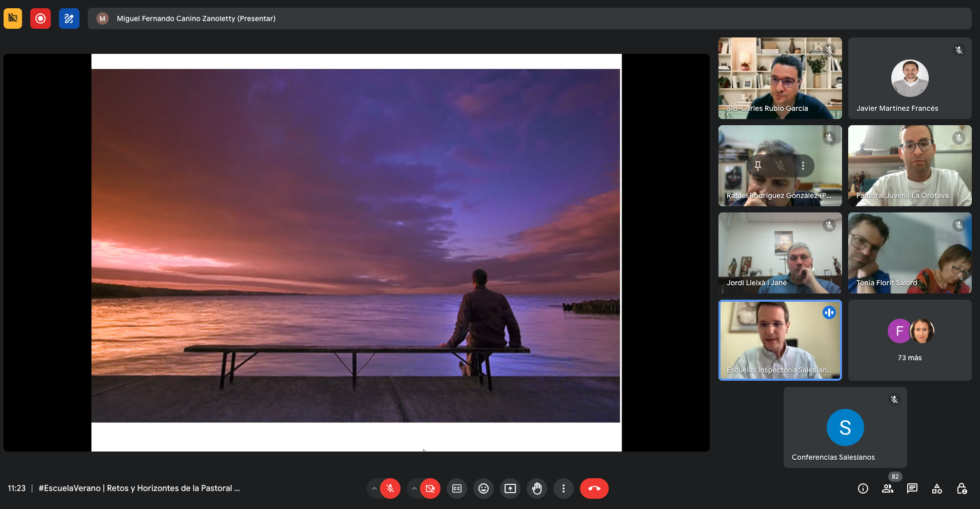The image size is (980, 509).
Task: Raise your hand
Action: click(537, 488)
